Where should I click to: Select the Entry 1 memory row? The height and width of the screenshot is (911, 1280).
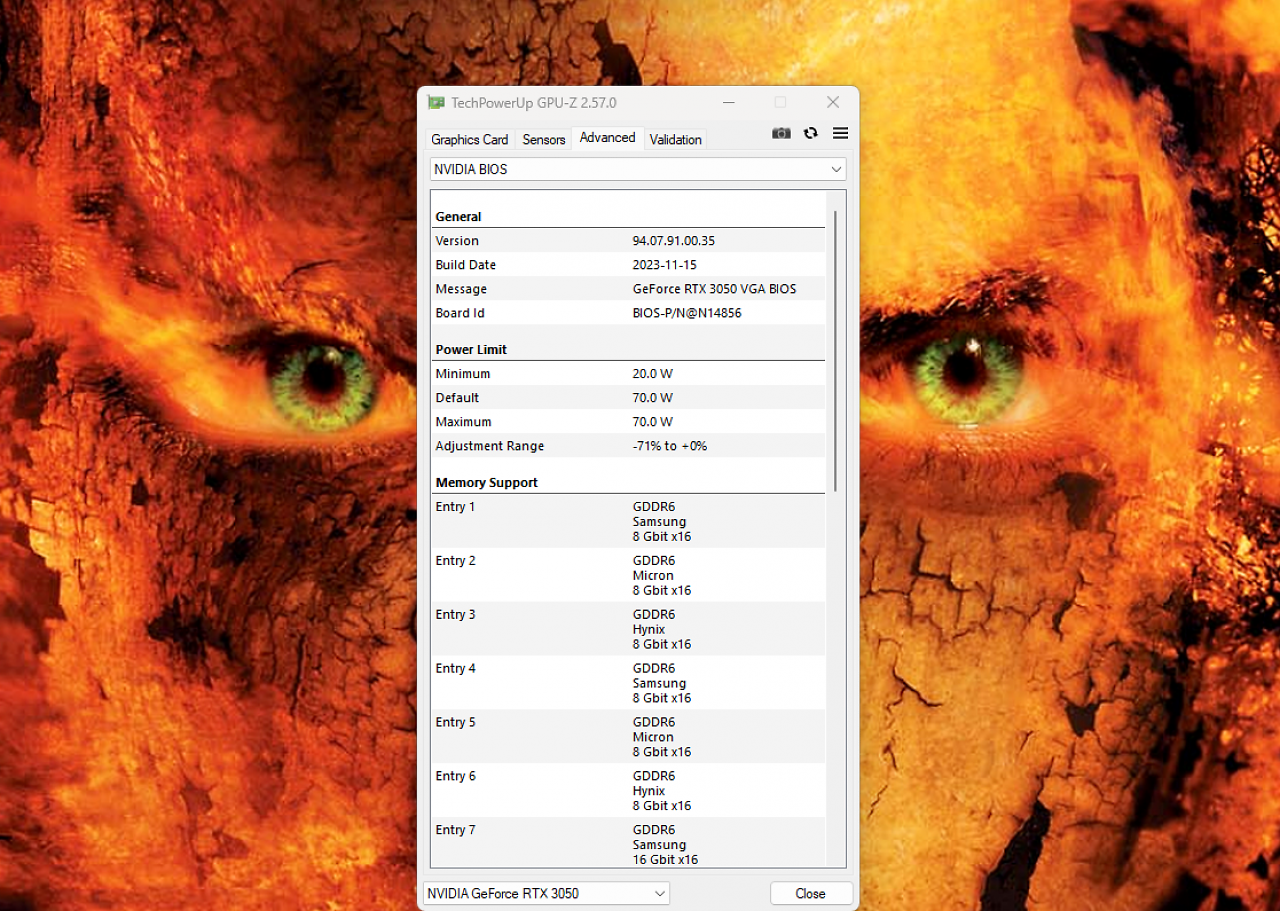(x=628, y=521)
